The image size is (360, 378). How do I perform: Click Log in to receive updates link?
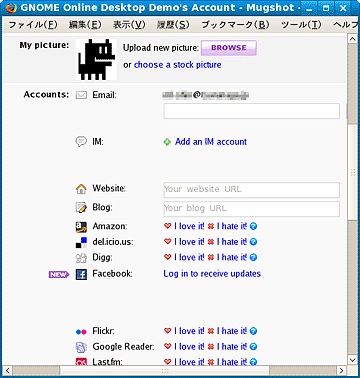click(212, 274)
